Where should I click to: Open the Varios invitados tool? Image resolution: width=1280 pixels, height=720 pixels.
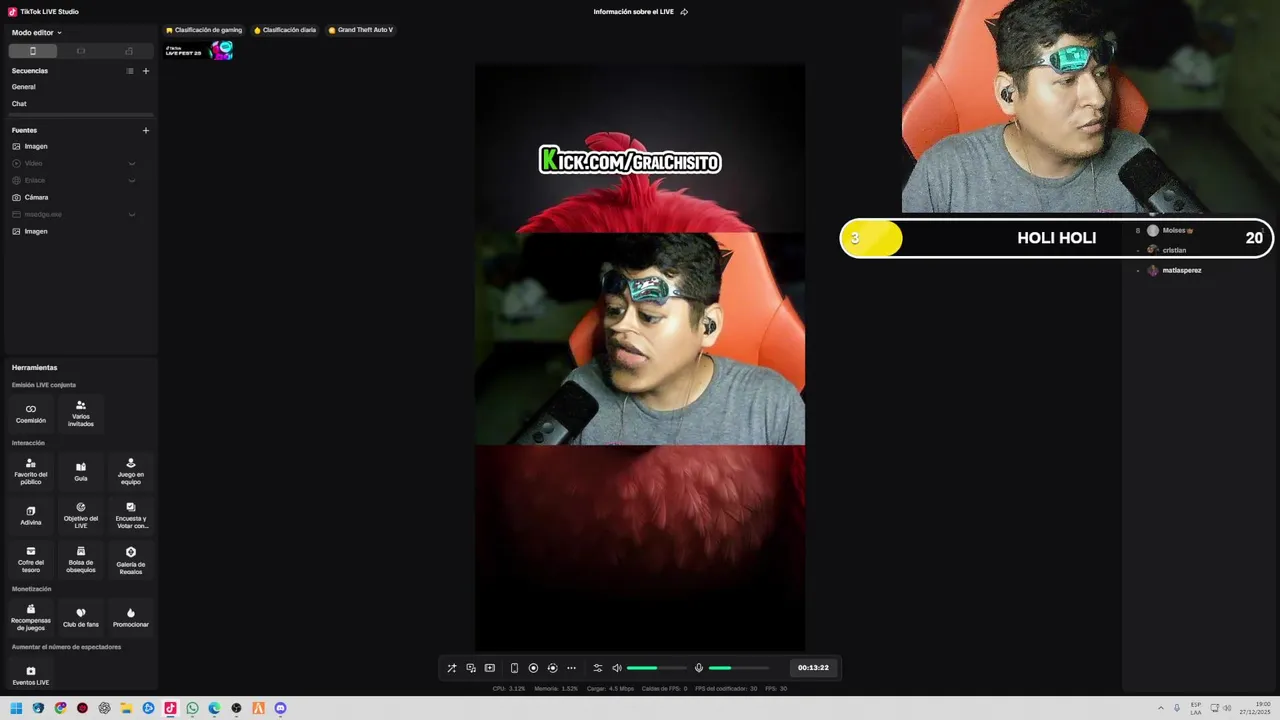pos(81,413)
